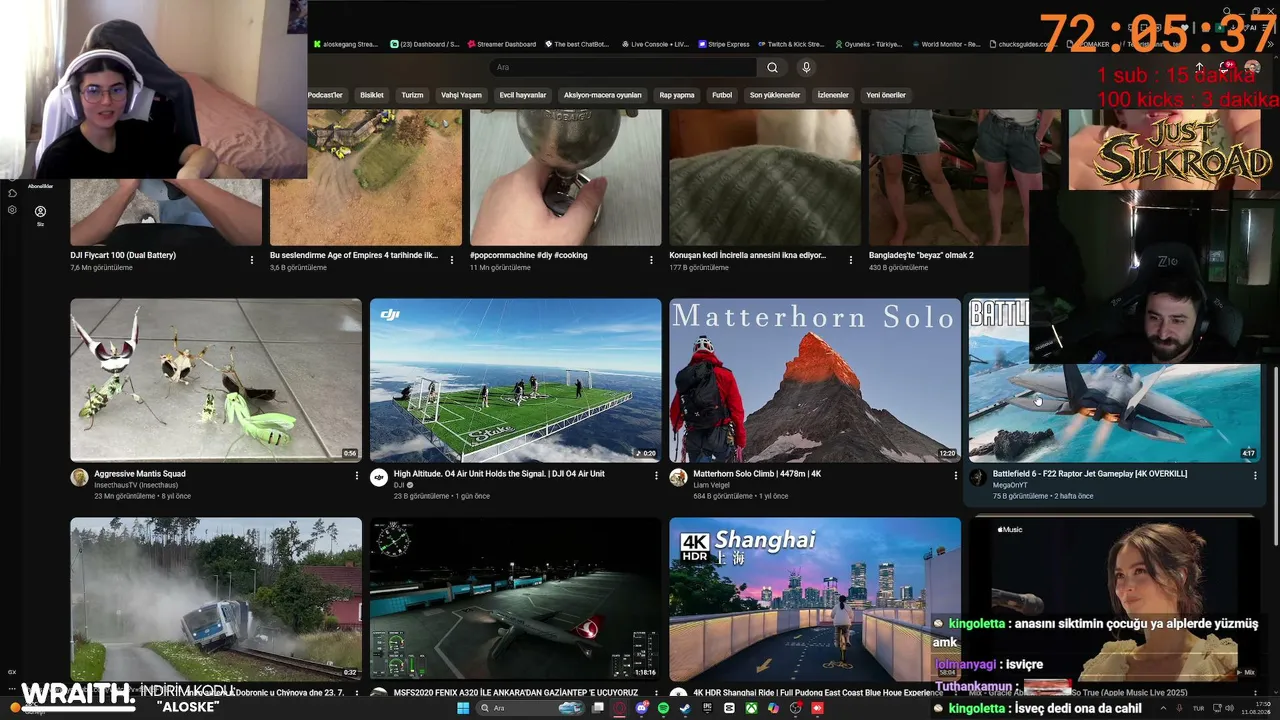
Task: Click the YouTube search input field
Action: pyautogui.click(x=623, y=68)
